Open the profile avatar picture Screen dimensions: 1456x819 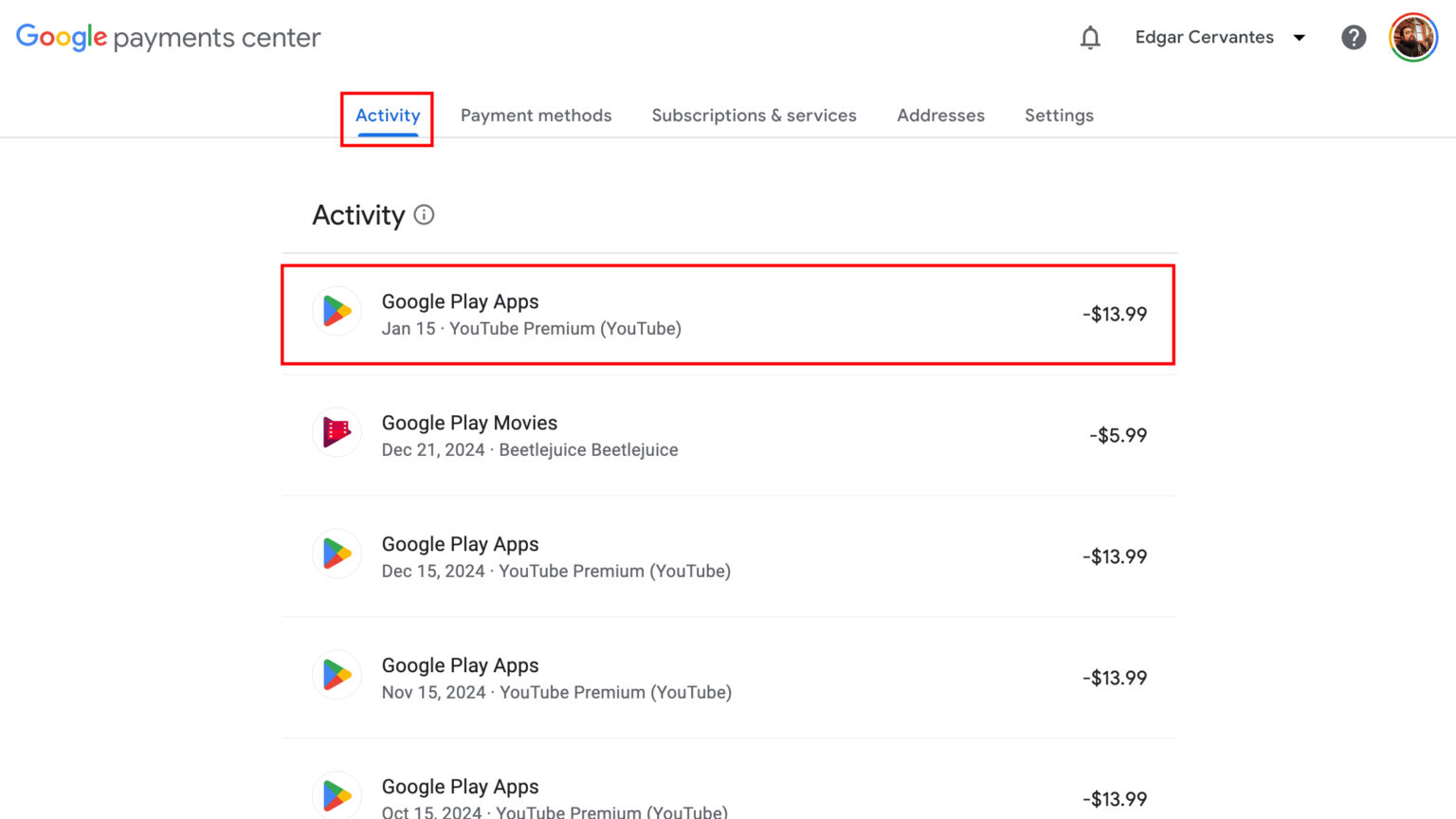[x=1412, y=37]
